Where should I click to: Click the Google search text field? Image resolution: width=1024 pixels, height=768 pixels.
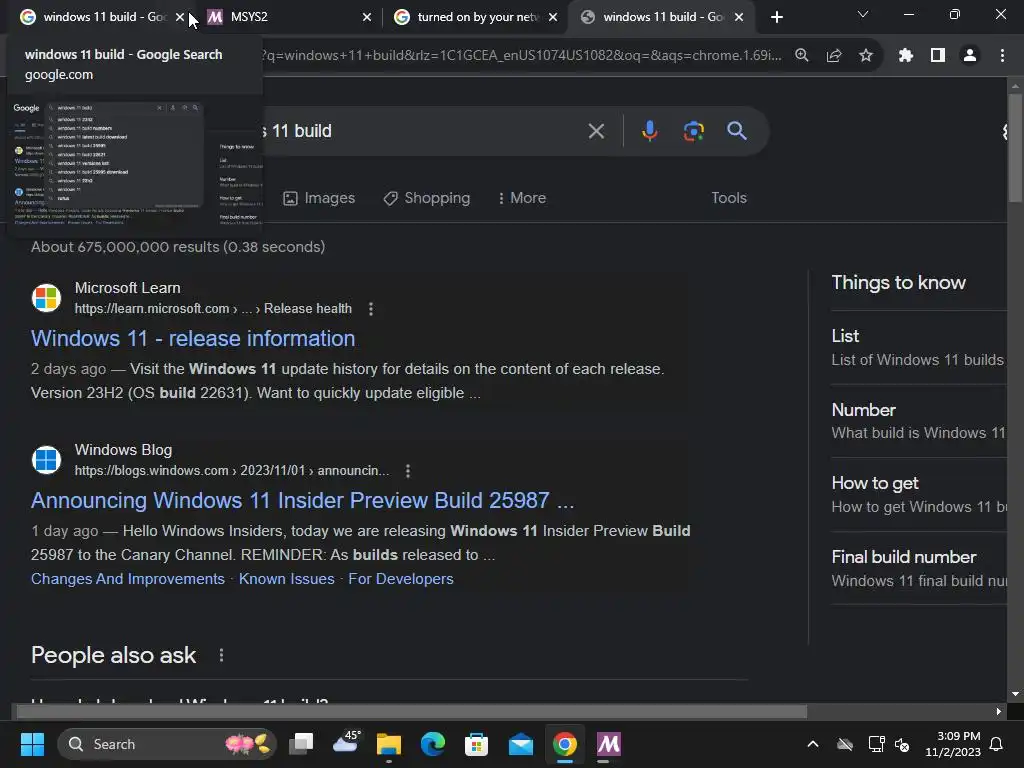pyautogui.click(x=418, y=131)
